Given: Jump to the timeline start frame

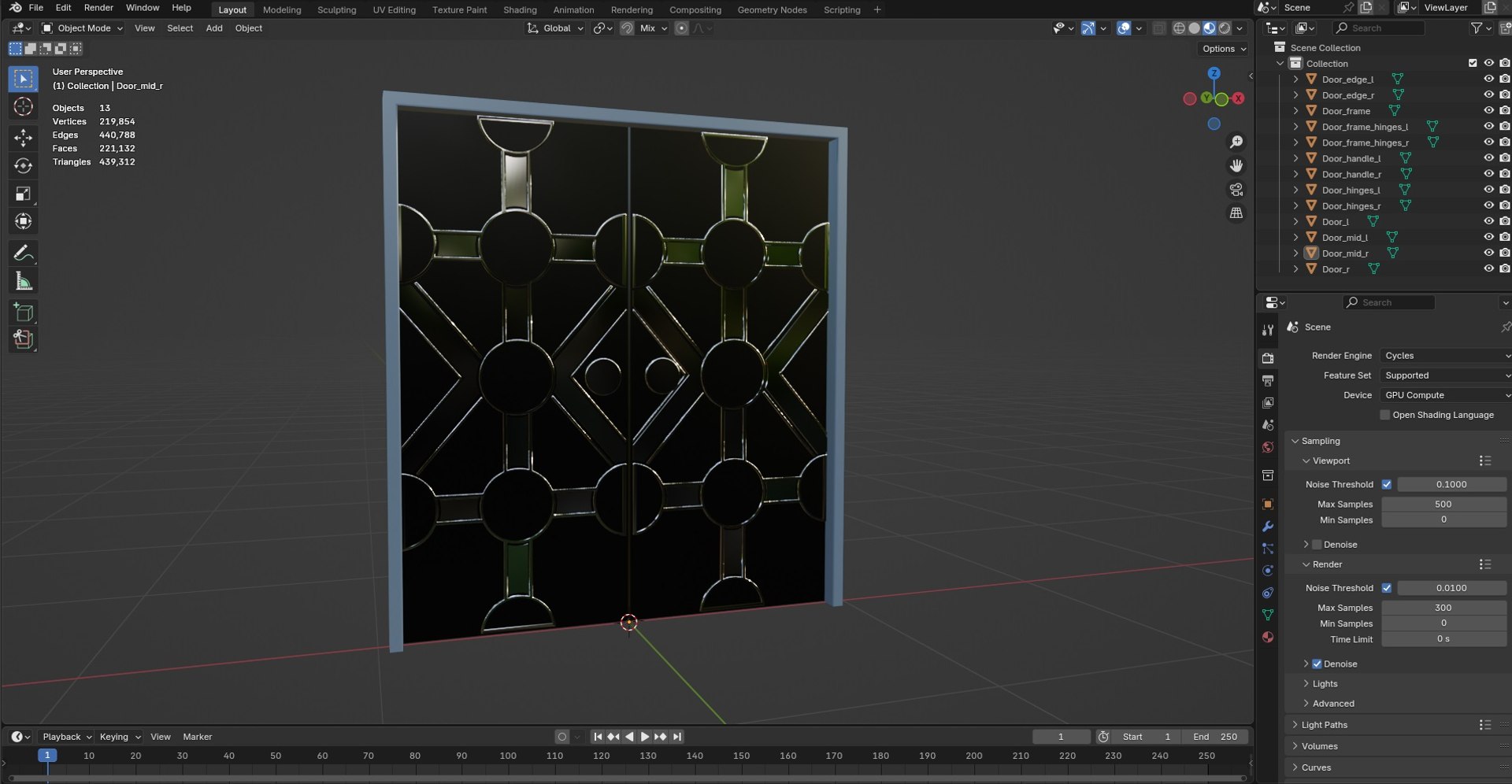Looking at the screenshot, I should [598, 737].
